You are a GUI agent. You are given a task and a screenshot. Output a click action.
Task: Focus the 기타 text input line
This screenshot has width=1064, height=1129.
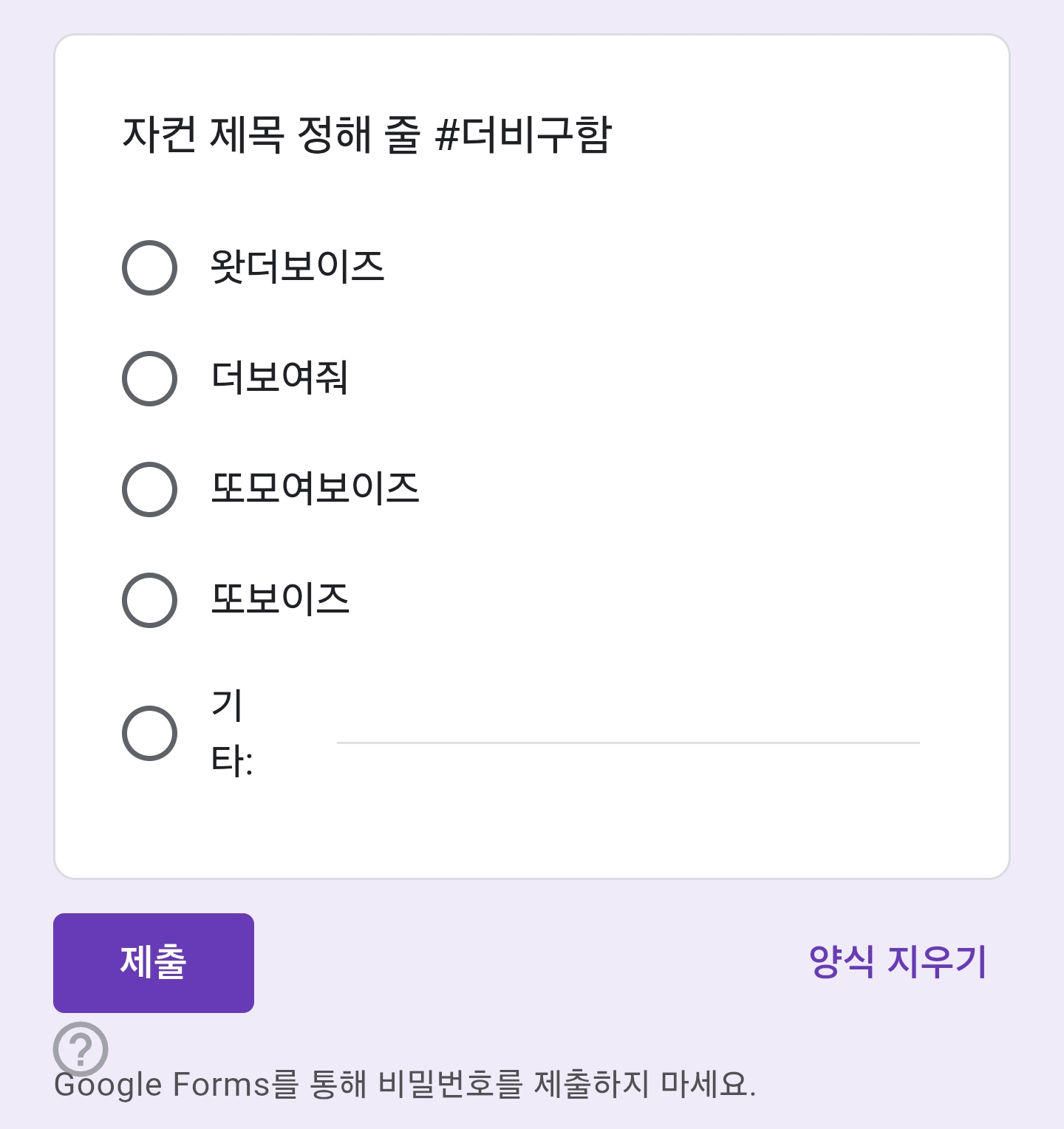(x=628, y=731)
